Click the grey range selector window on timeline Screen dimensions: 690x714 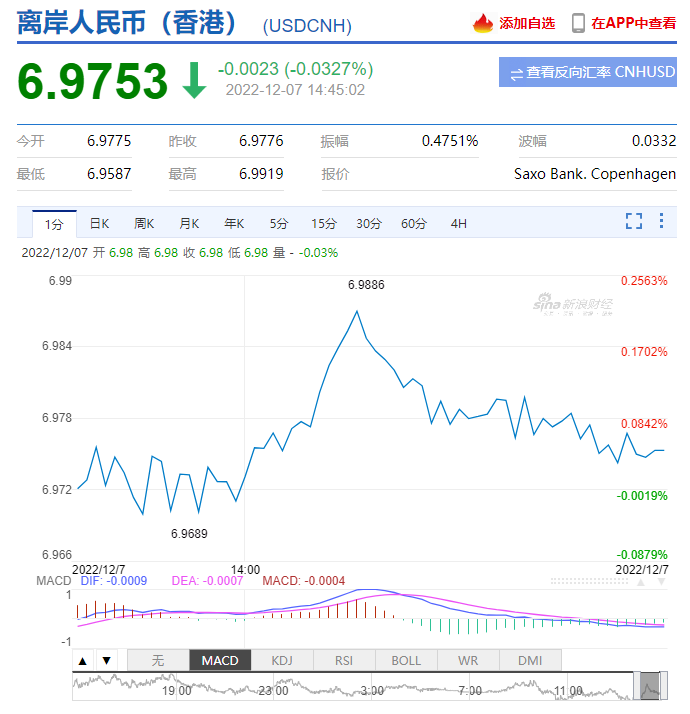point(650,686)
